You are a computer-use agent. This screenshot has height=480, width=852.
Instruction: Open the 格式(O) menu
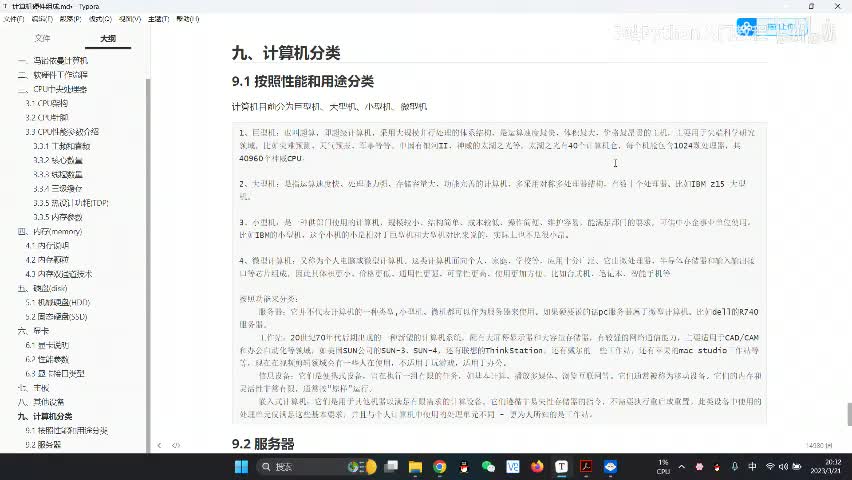point(100,19)
